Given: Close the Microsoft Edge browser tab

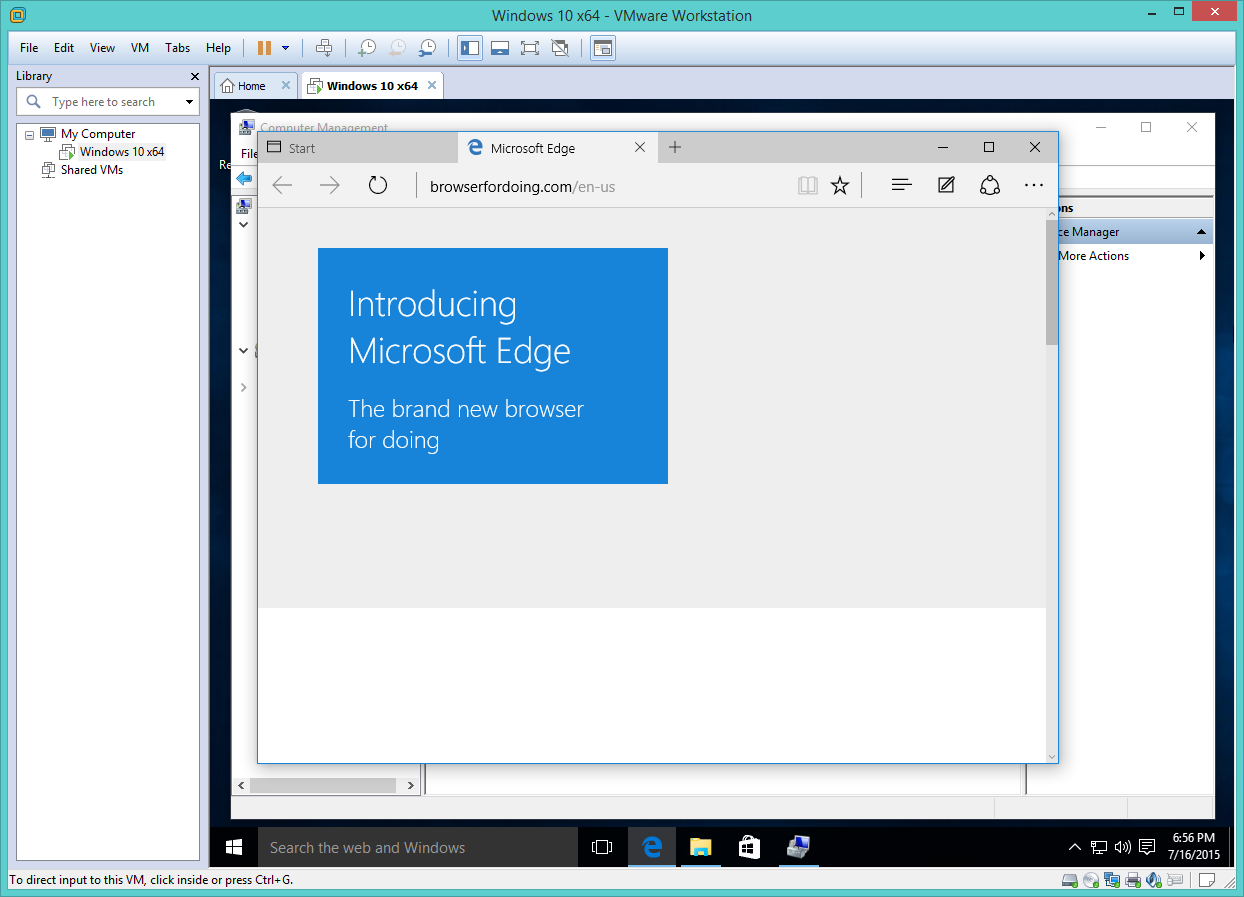Looking at the screenshot, I should point(640,148).
